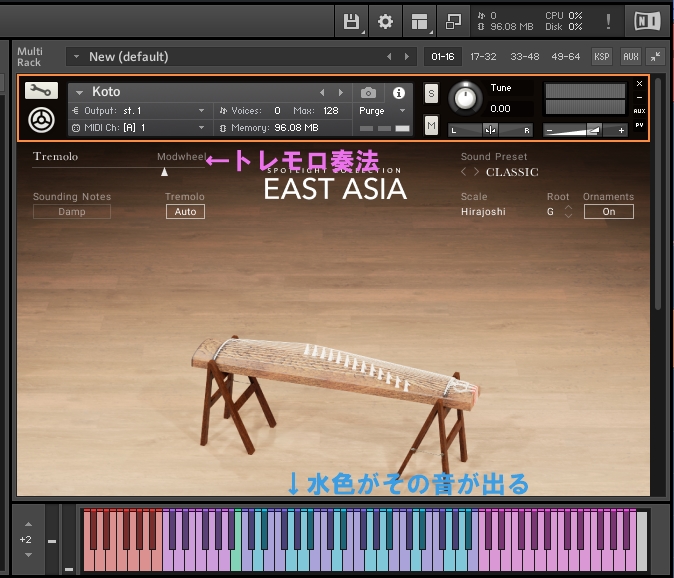Open the Koto instrument name dropdown
Screen dimensions: 674x578
coord(79,92)
